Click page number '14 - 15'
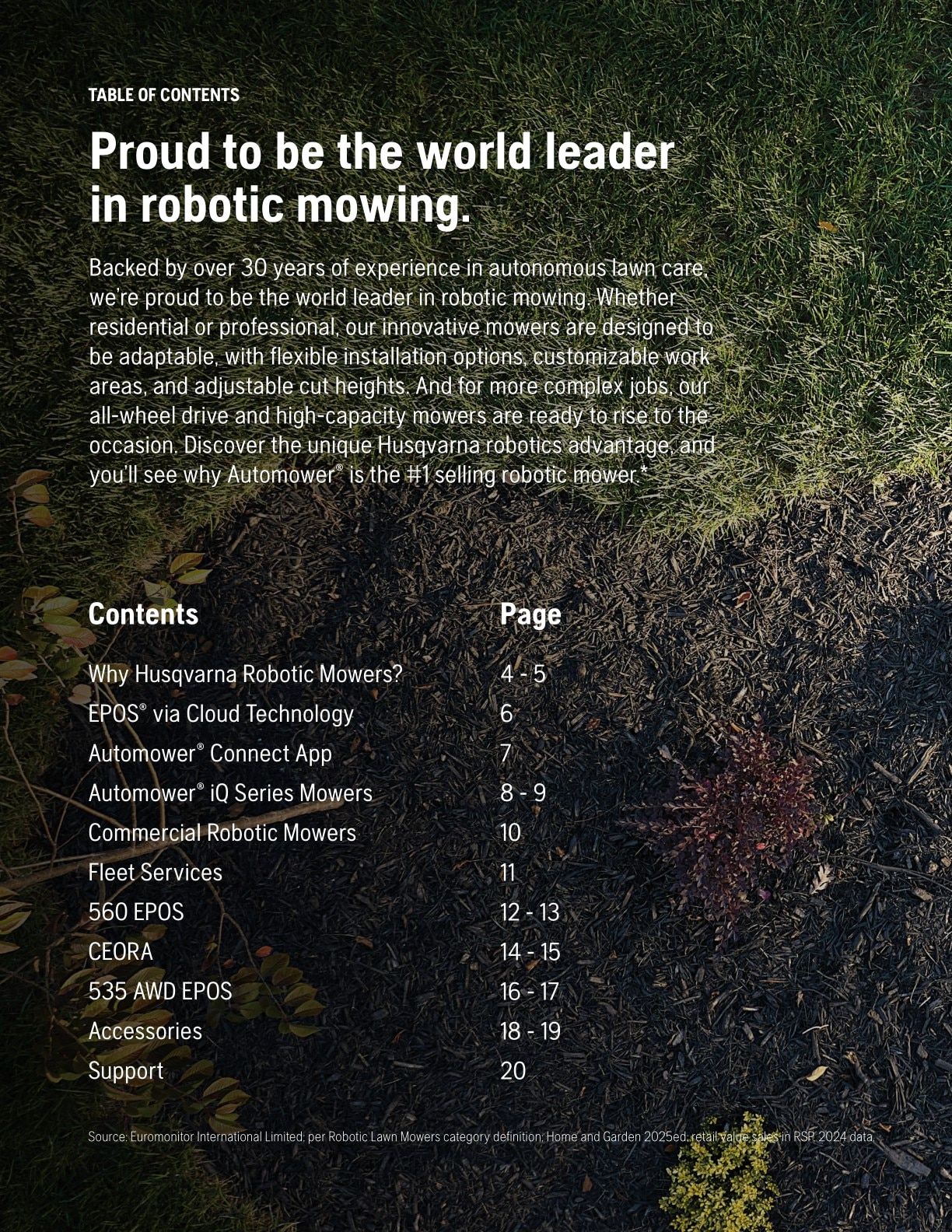Viewport: 952px width, 1232px height. click(530, 951)
